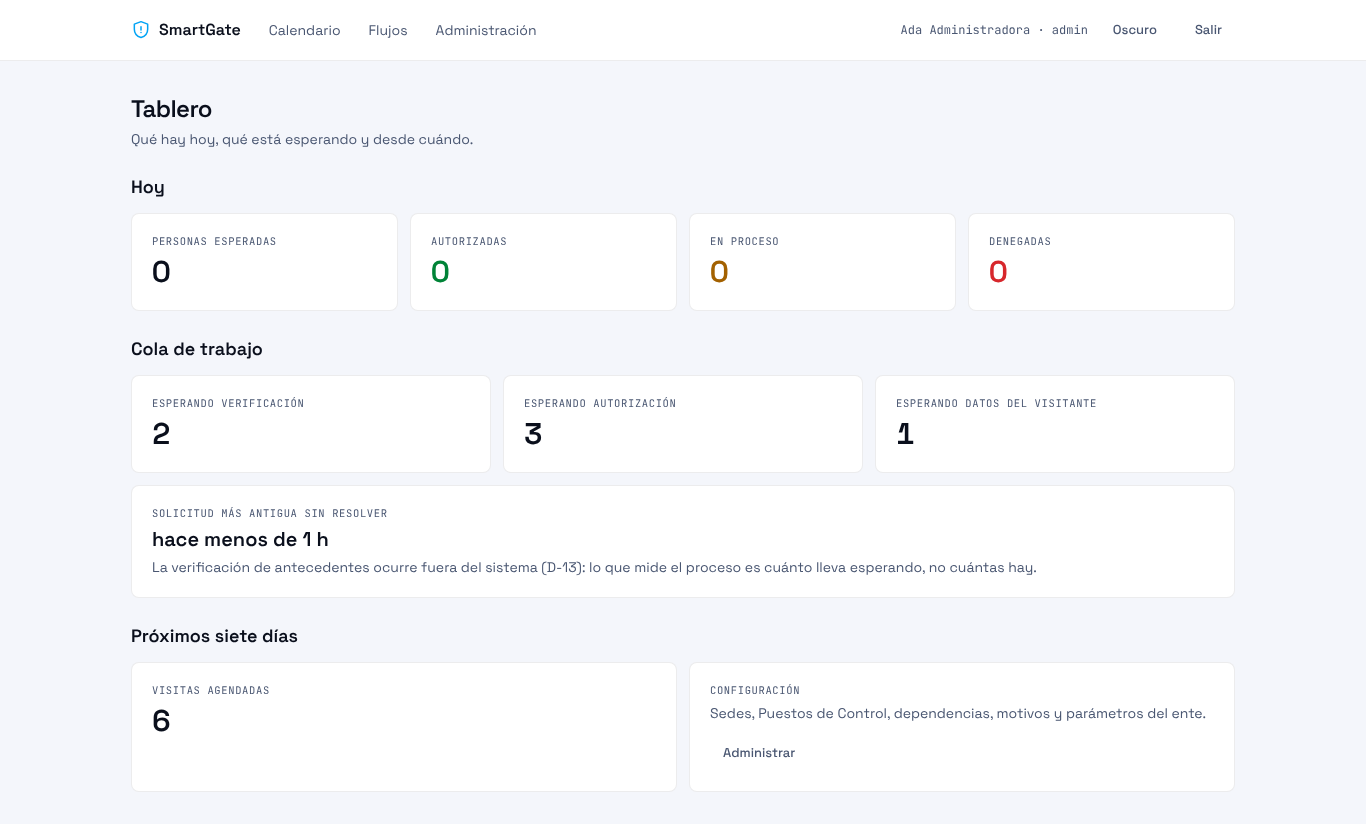Click the 'Cola de trabajo' section heading
The image size is (1366, 824).
[x=197, y=349]
